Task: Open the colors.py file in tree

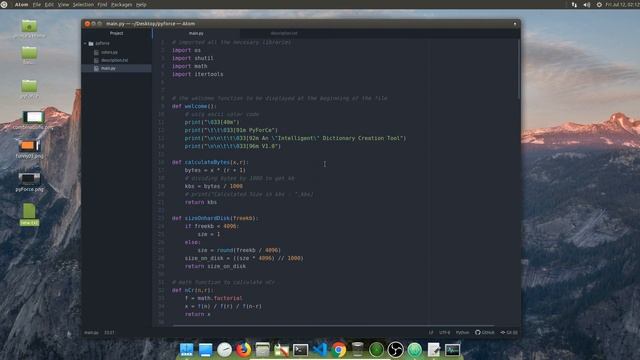Action: tap(109, 52)
